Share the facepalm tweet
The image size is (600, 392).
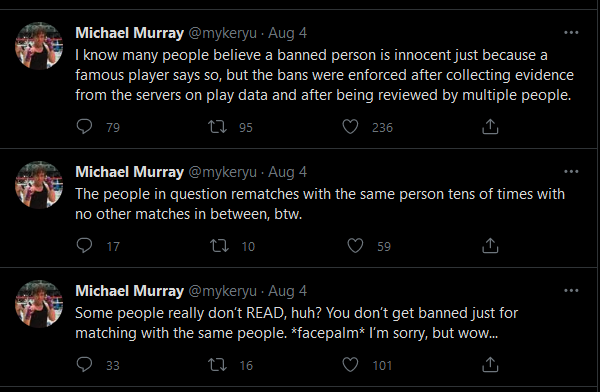coord(490,365)
